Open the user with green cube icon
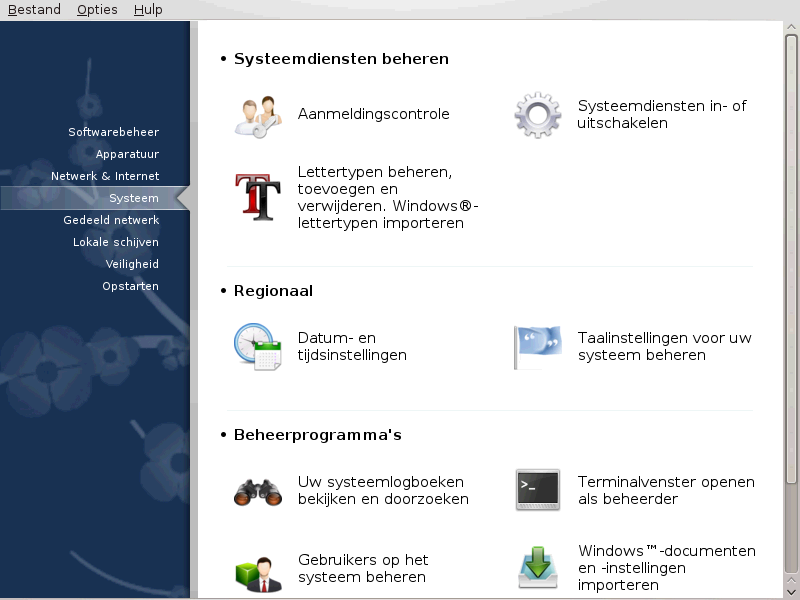Screen dimensions: 800x600 click(x=258, y=574)
